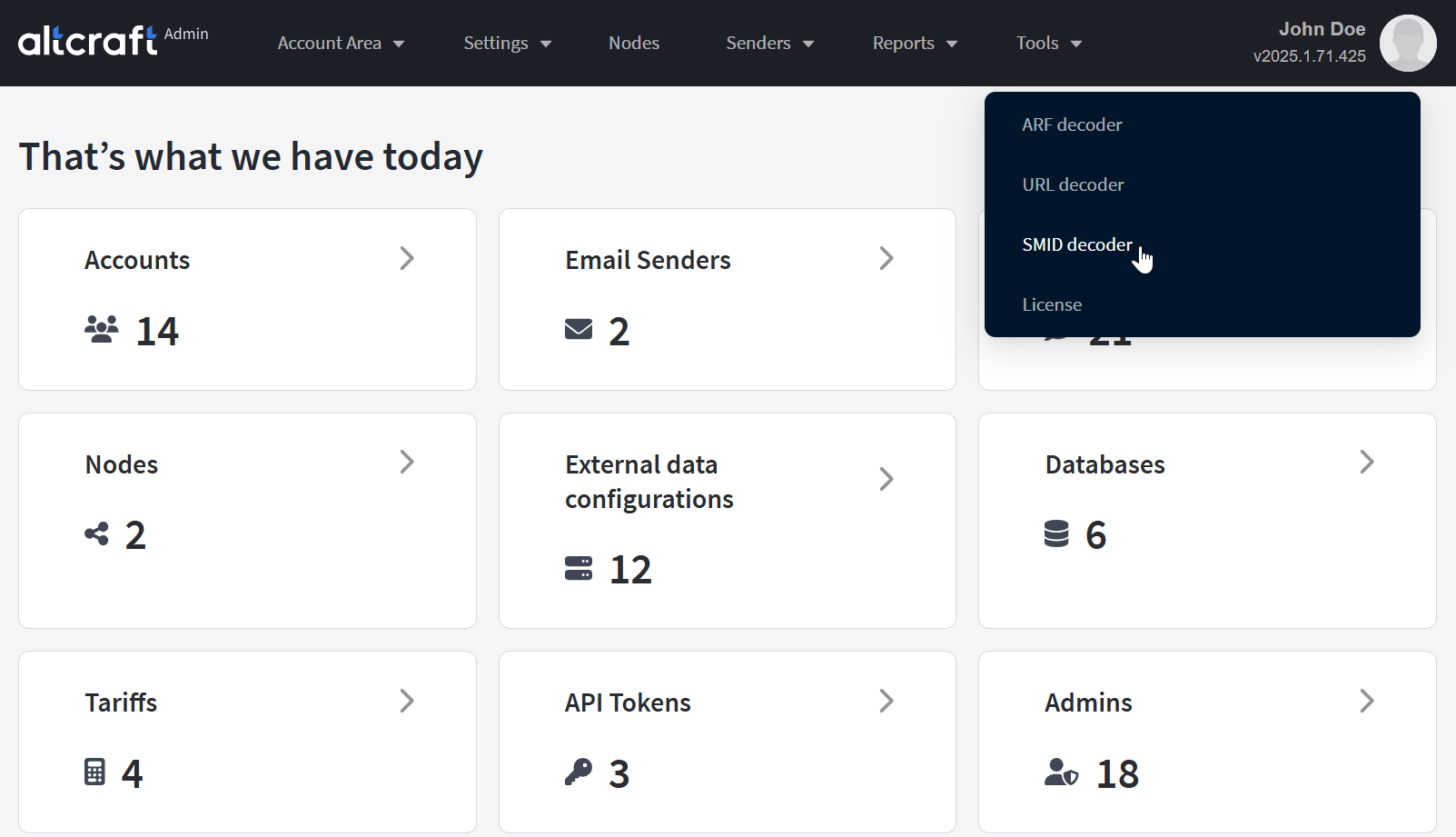The image size is (1456, 837).
Task: Click the External data configurations server icon
Action: (x=579, y=569)
